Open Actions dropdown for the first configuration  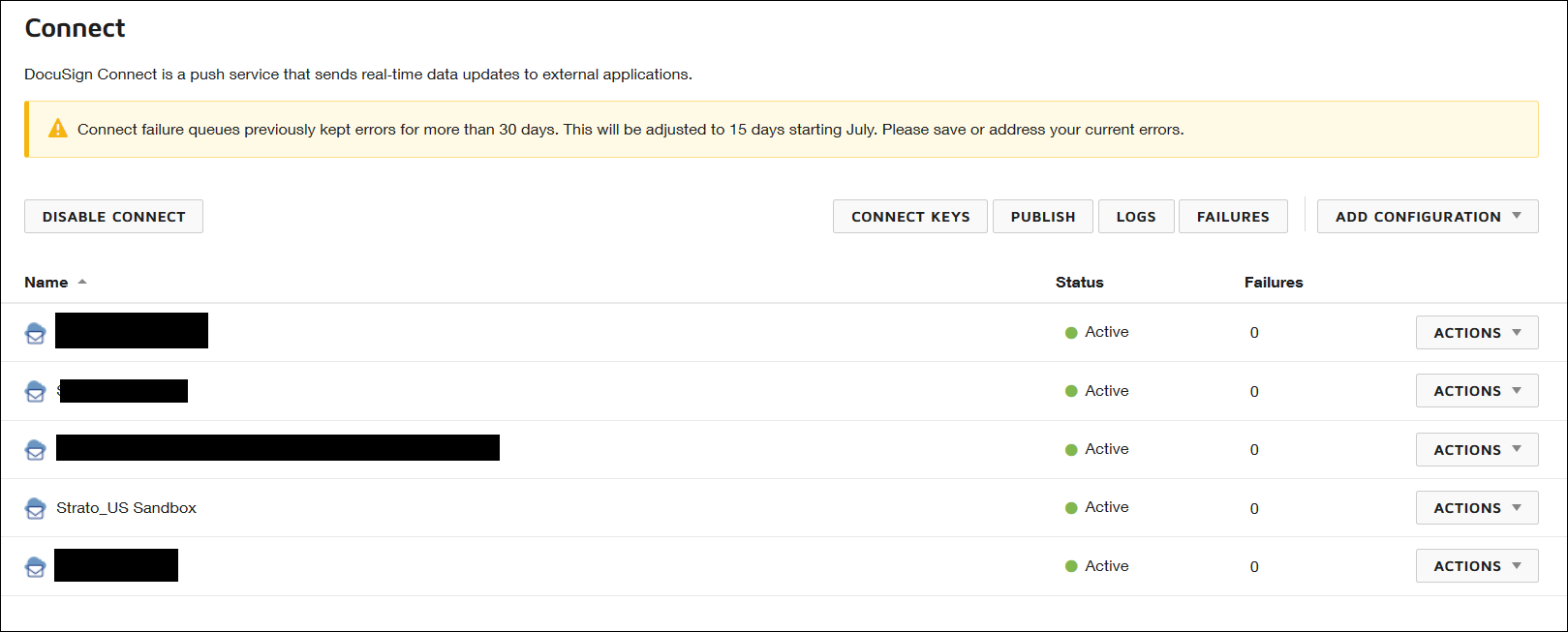pyautogui.click(x=1476, y=333)
